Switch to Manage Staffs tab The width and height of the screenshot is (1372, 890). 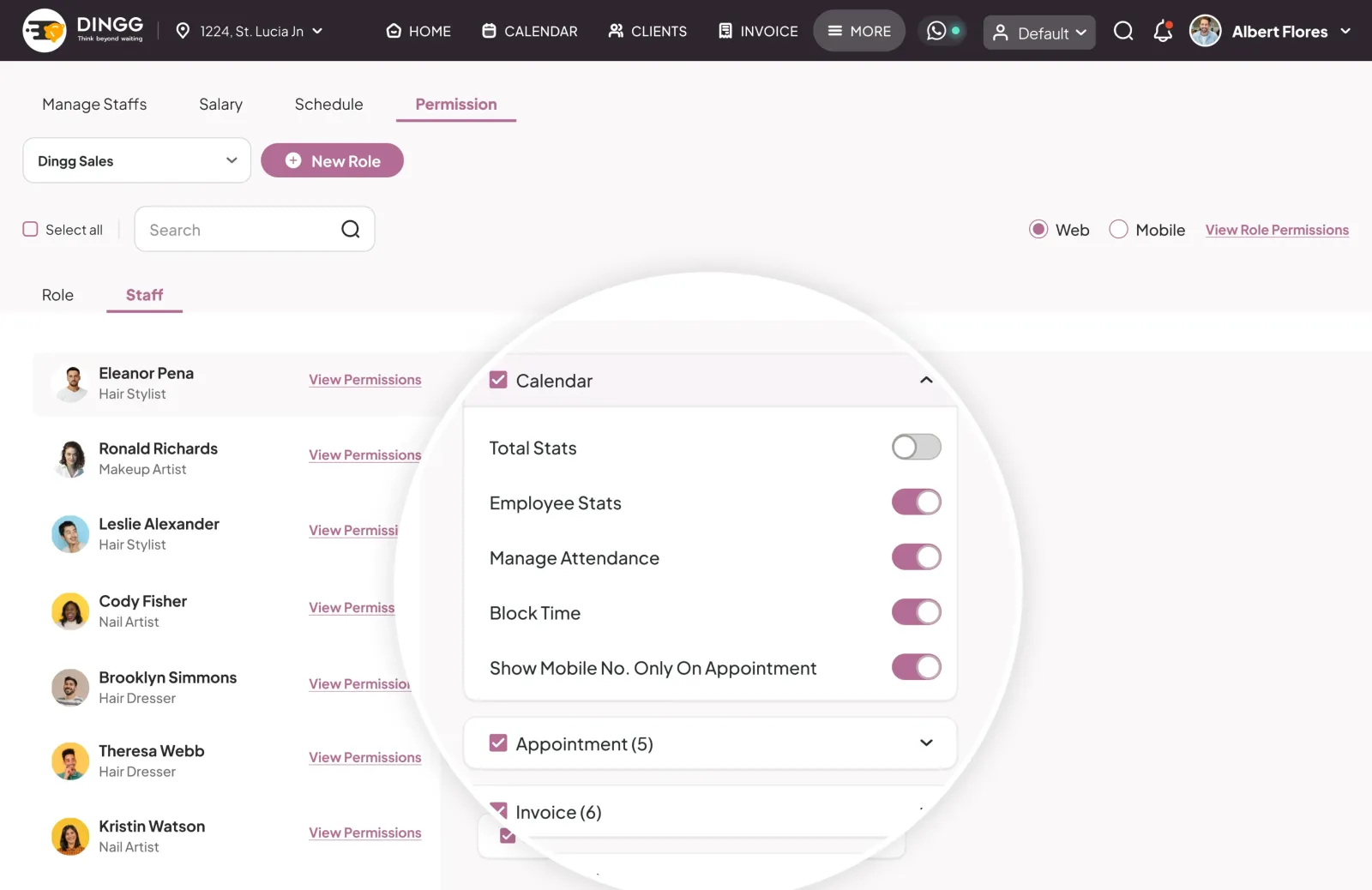[94, 105]
